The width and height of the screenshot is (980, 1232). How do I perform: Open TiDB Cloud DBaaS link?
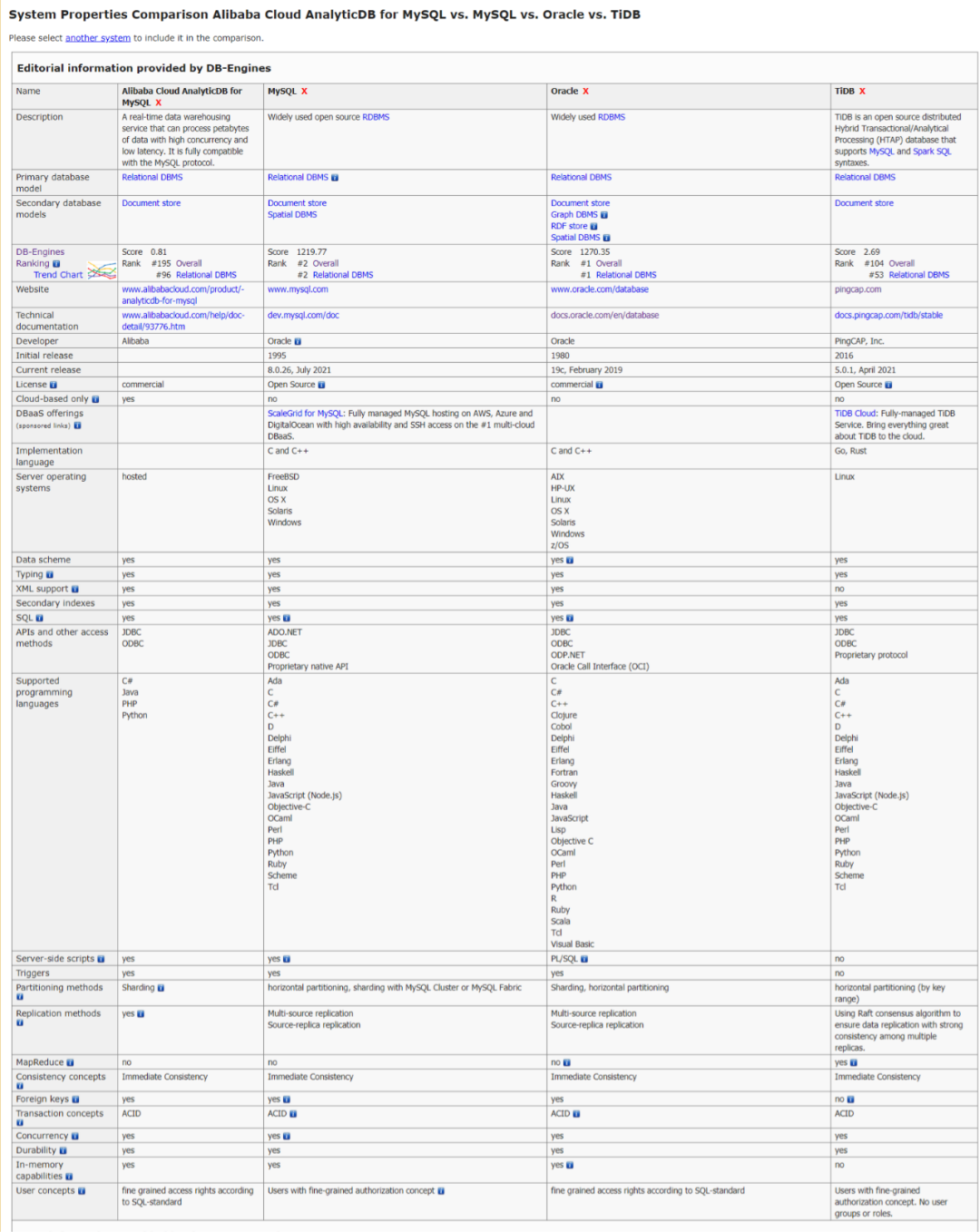pyautogui.click(x=856, y=414)
